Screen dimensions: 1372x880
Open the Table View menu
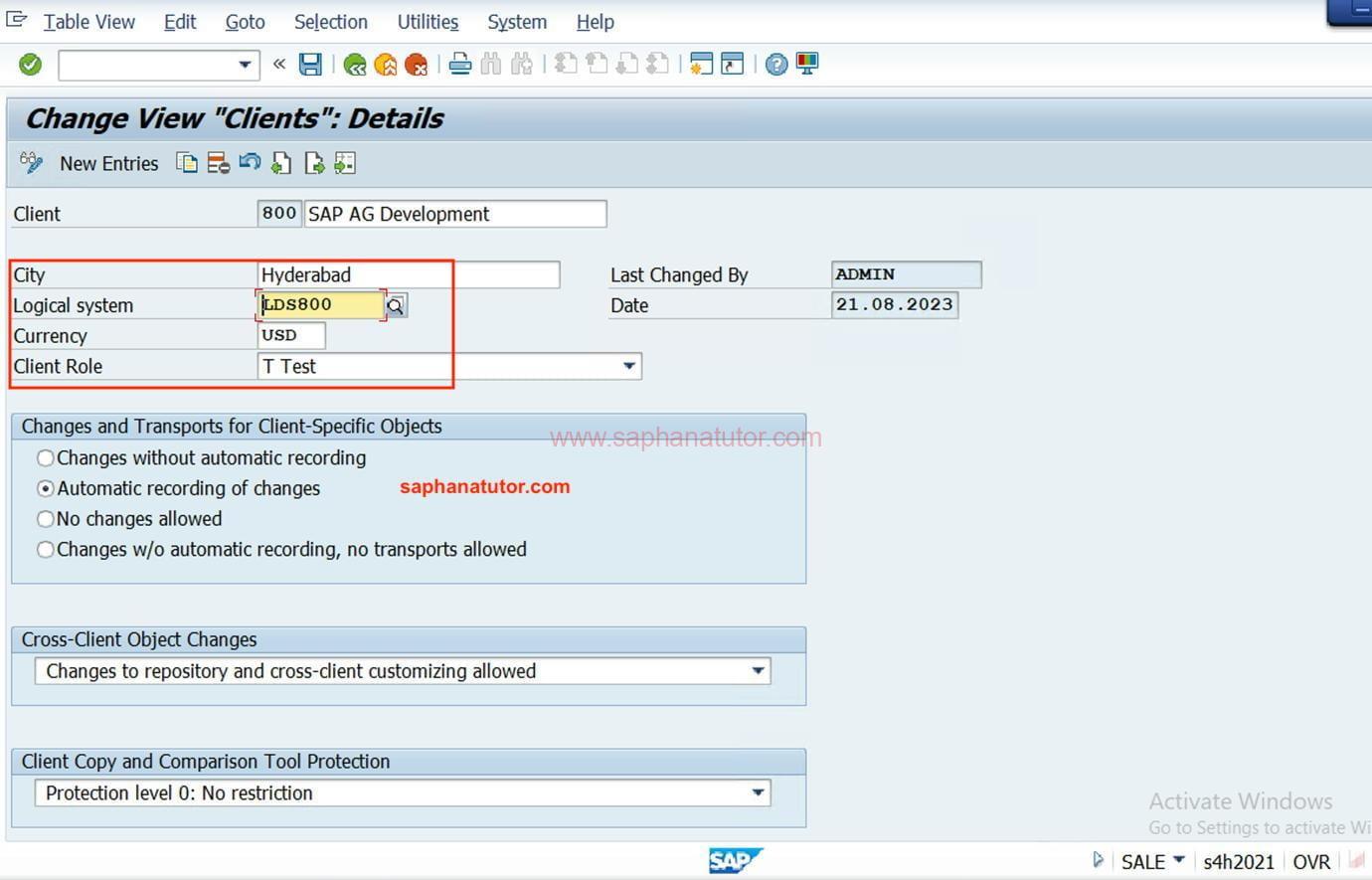88,22
